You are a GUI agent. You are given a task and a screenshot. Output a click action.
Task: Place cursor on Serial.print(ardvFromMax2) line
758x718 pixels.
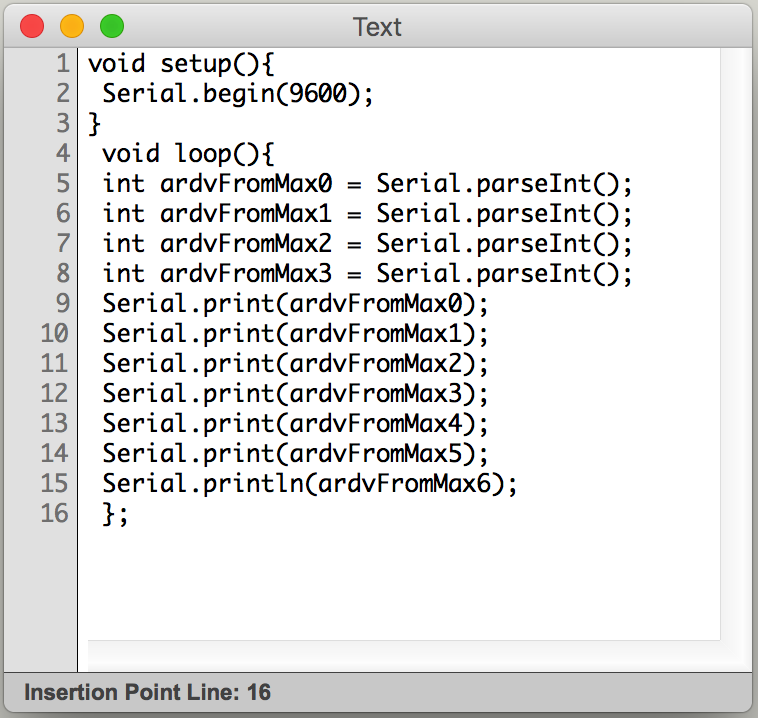(x=295, y=364)
